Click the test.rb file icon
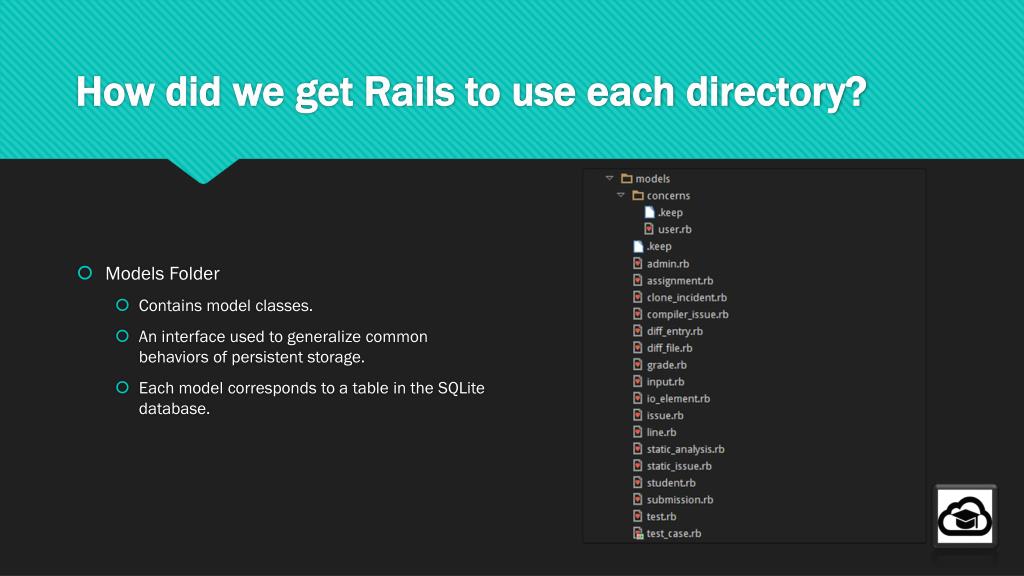 click(638, 517)
